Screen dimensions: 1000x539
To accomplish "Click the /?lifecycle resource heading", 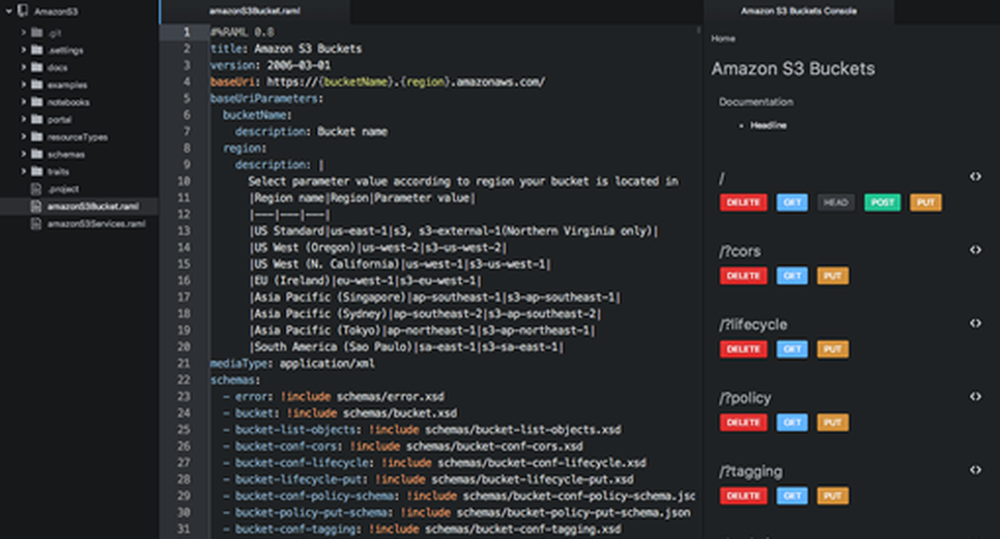I will (753, 325).
